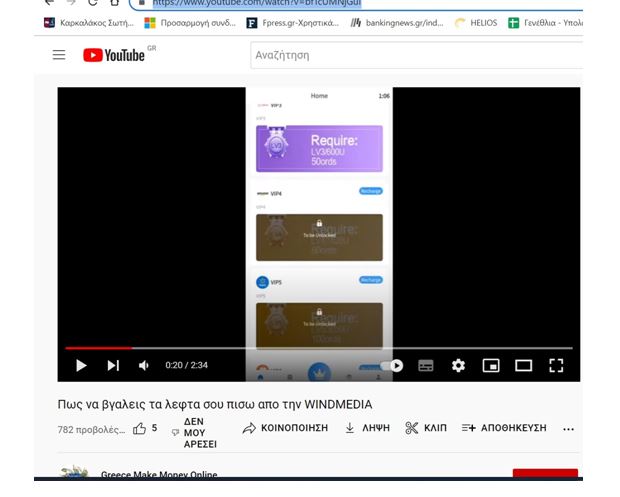Open the YouTube hamburger menu
Viewport: 620px width, 497px height.
click(59, 55)
